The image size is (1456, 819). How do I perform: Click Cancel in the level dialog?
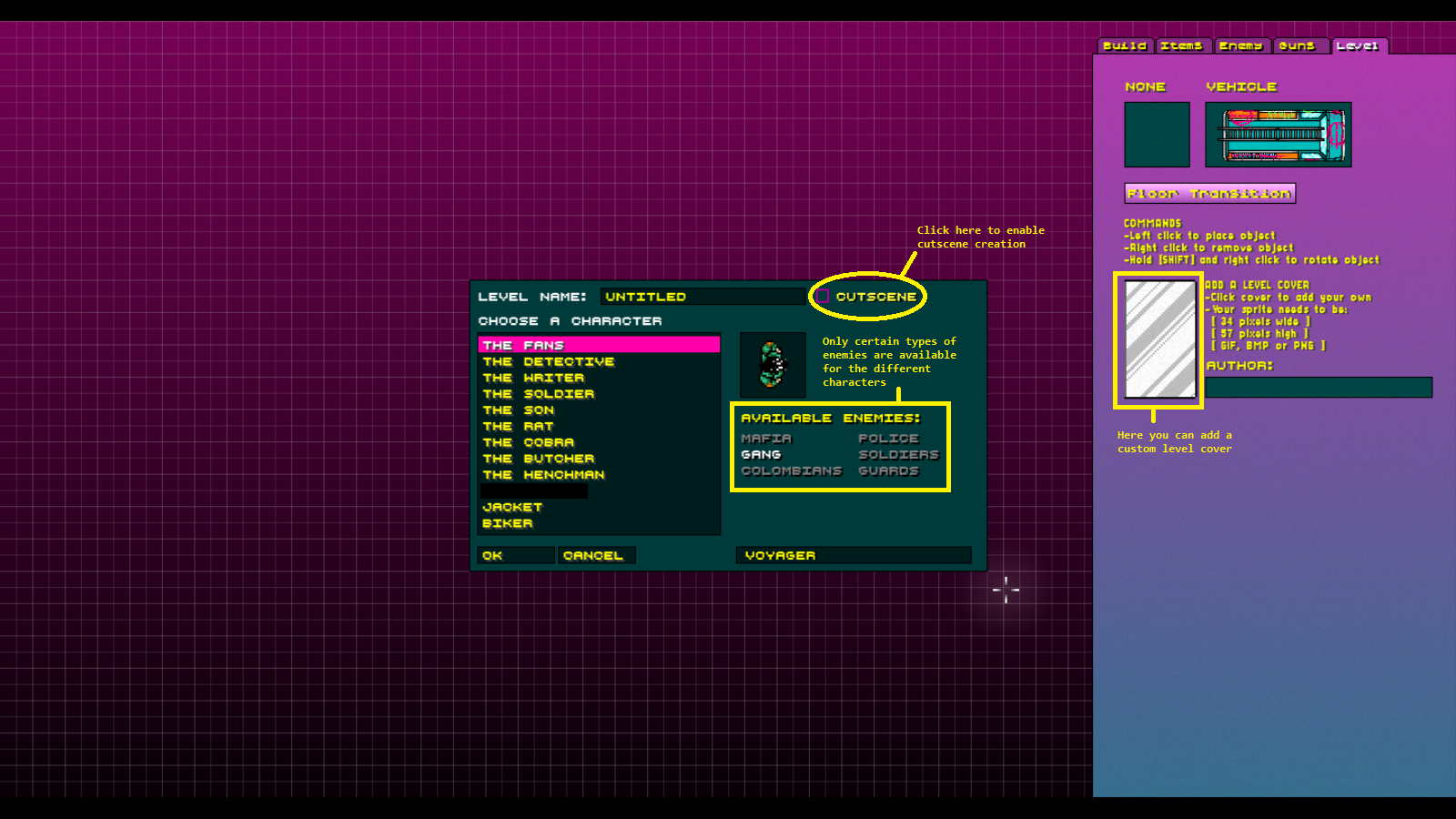click(x=596, y=555)
